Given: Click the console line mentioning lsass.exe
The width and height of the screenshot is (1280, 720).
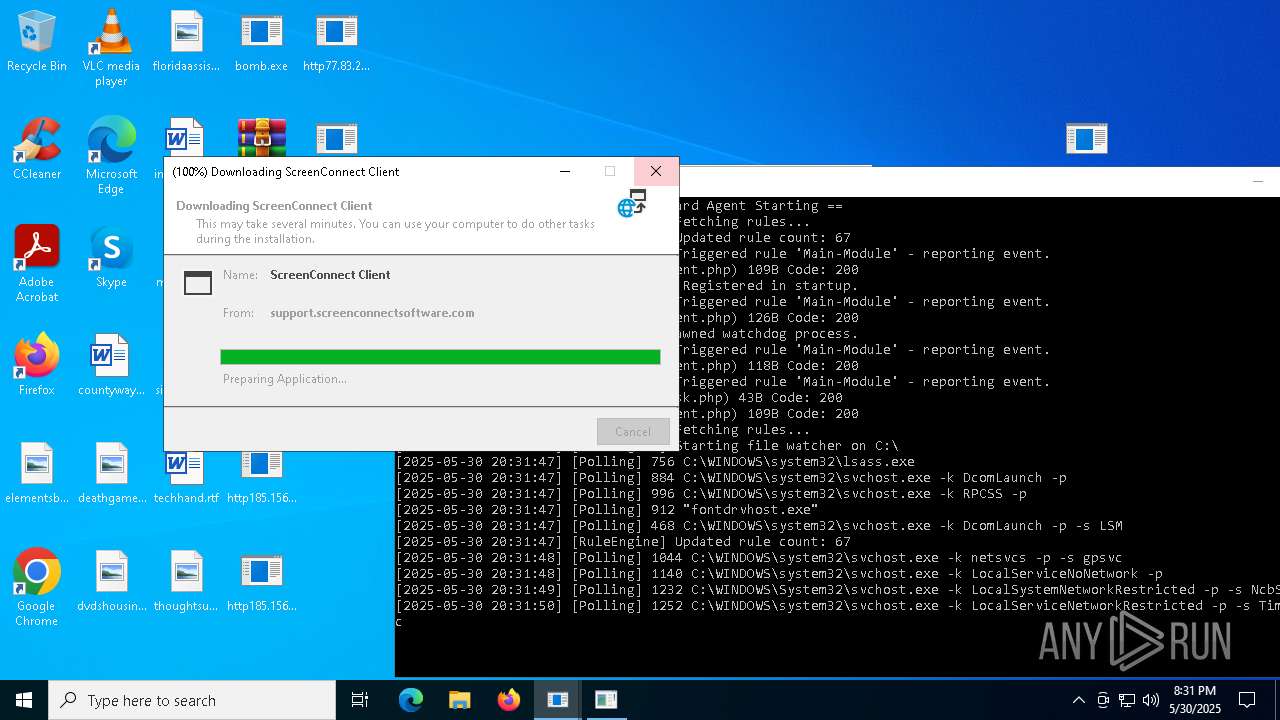Looking at the screenshot, I should 655,462.
